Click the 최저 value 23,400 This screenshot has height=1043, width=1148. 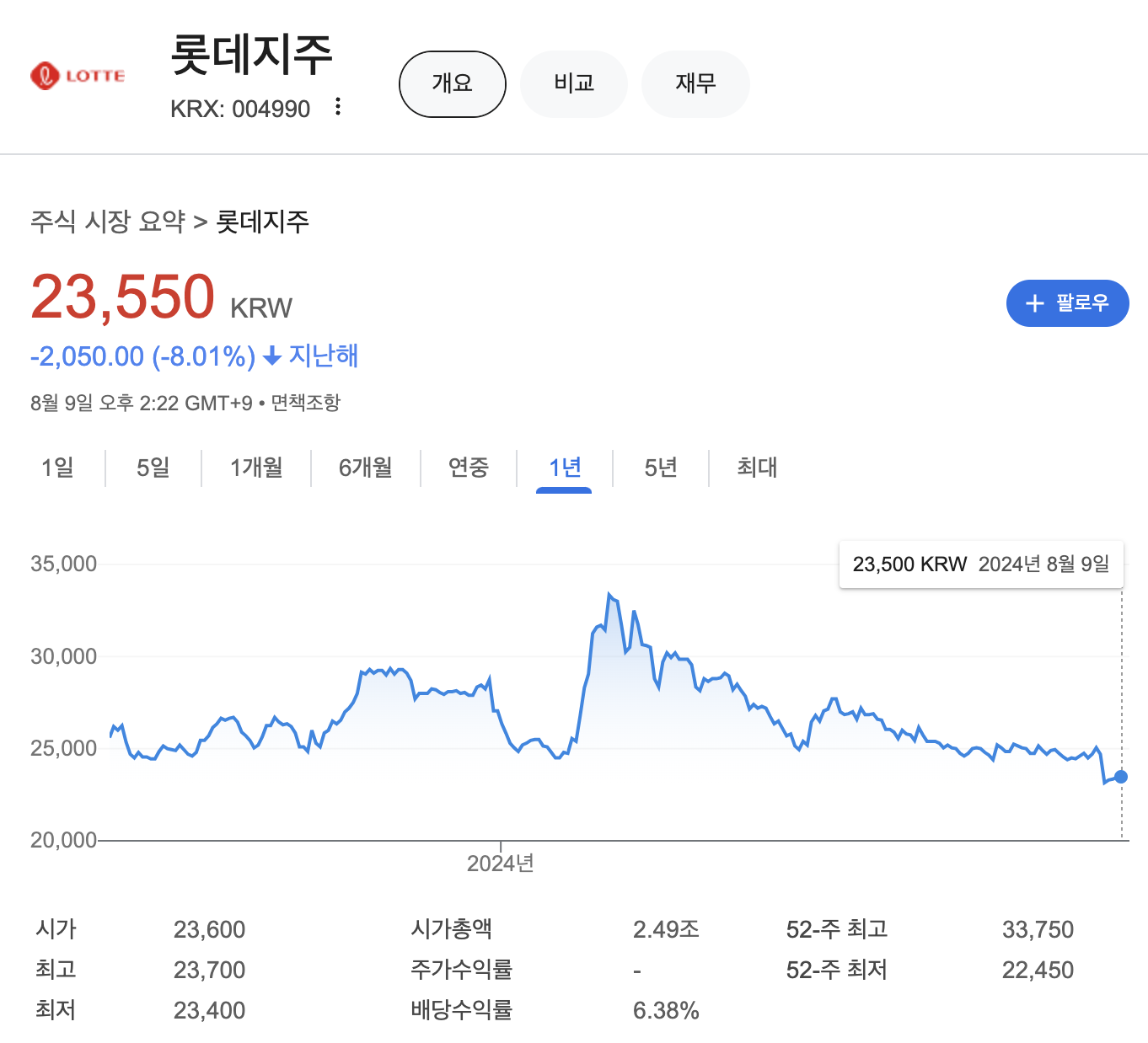tap(209, 1010)
